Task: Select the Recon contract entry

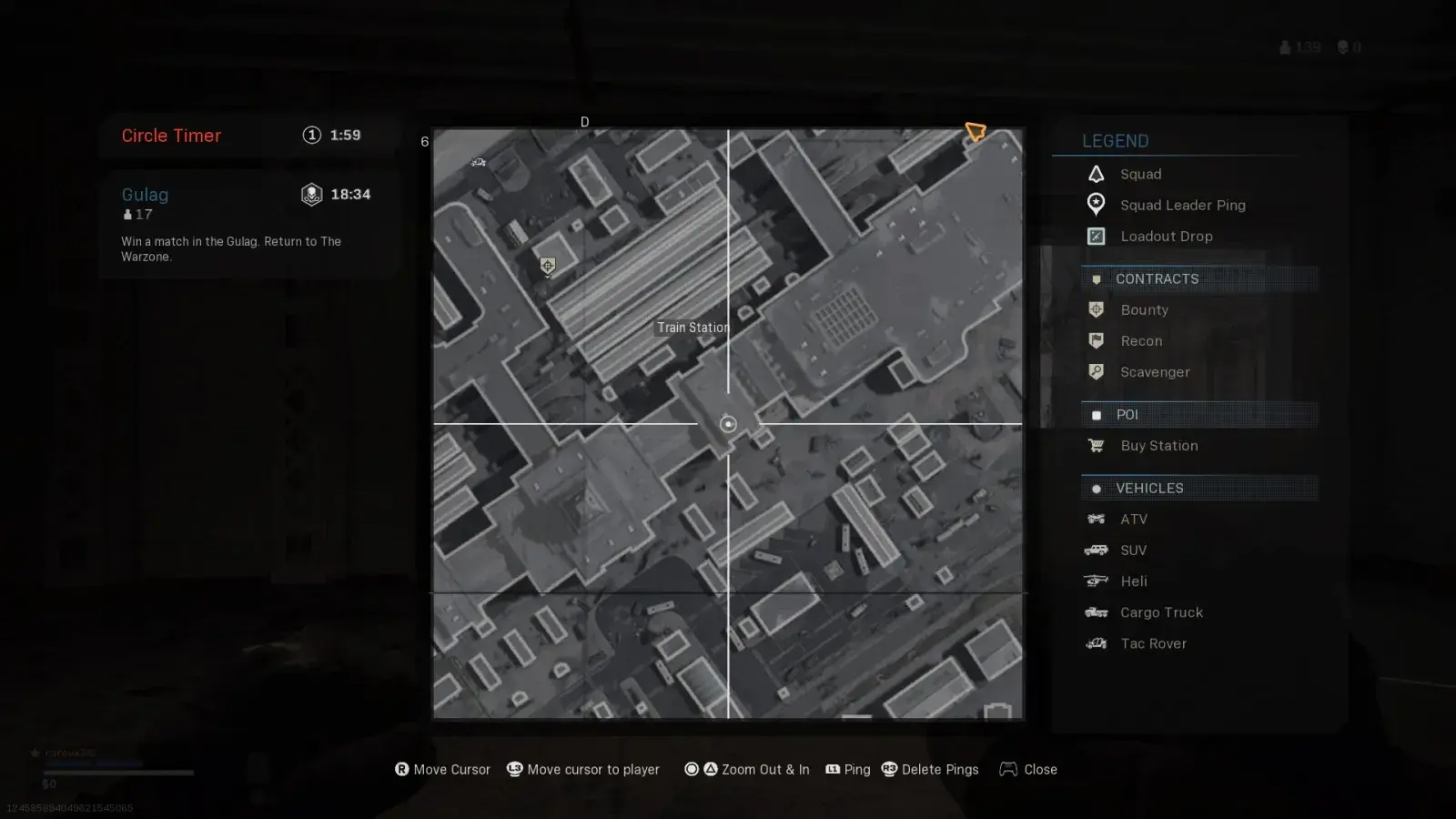Action: pos(1141,341)
